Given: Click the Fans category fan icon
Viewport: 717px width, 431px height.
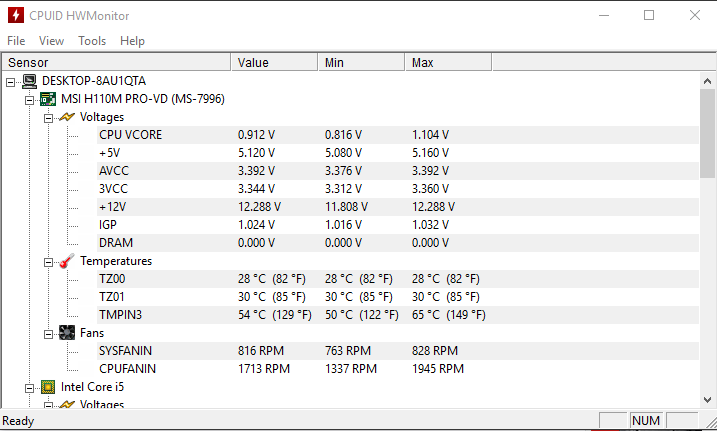Looking at the screenshot, I should point(67,333).
